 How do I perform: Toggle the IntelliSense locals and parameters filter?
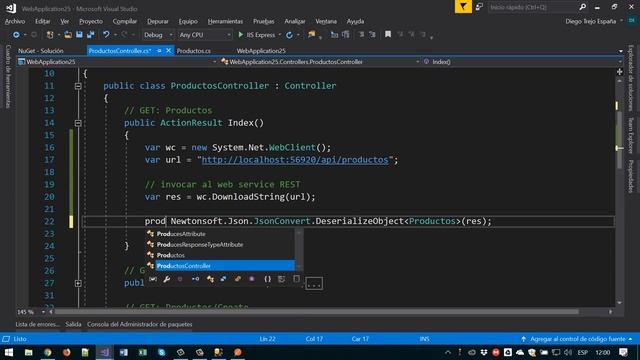153,279
